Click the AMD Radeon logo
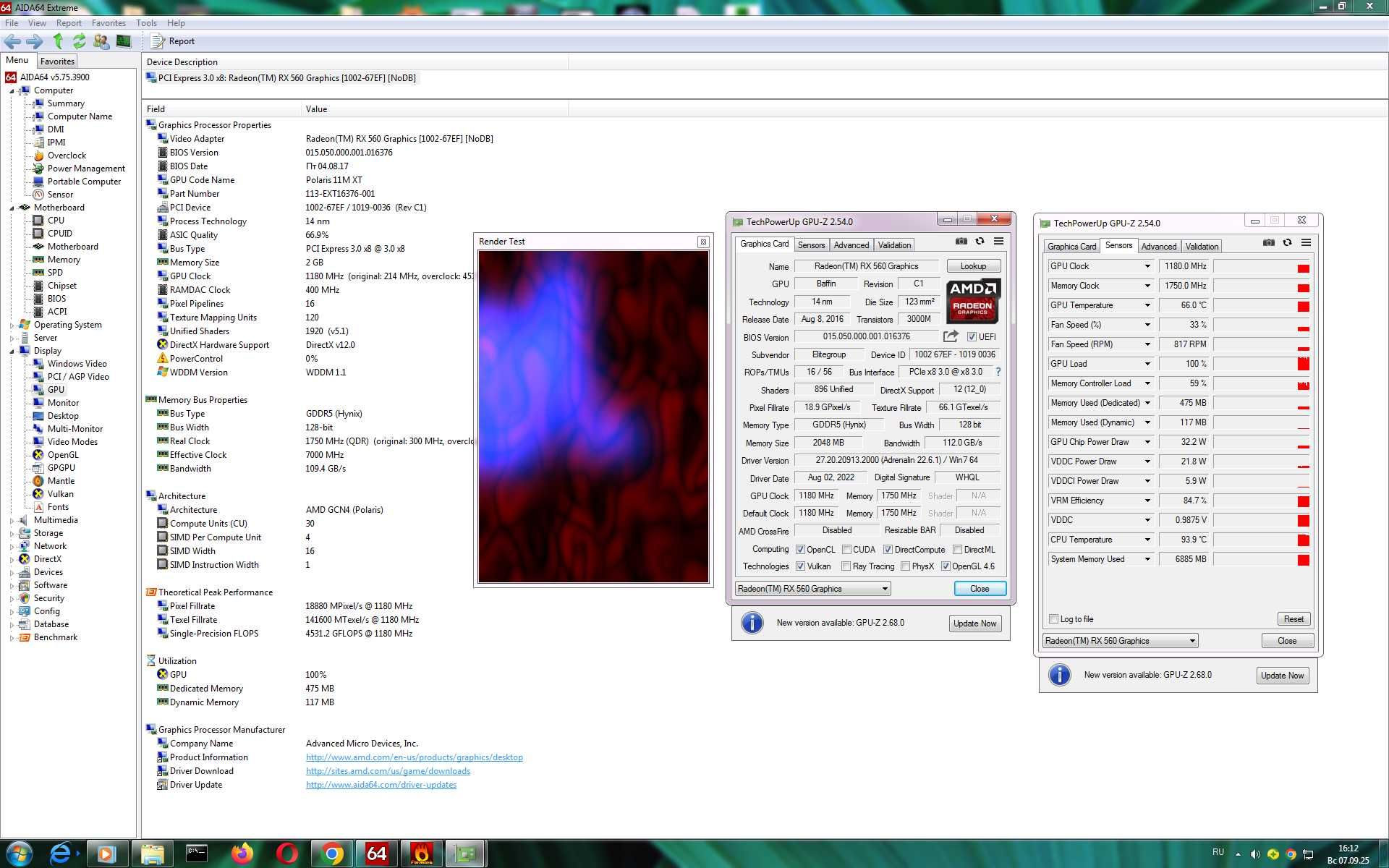 [973, 300]
